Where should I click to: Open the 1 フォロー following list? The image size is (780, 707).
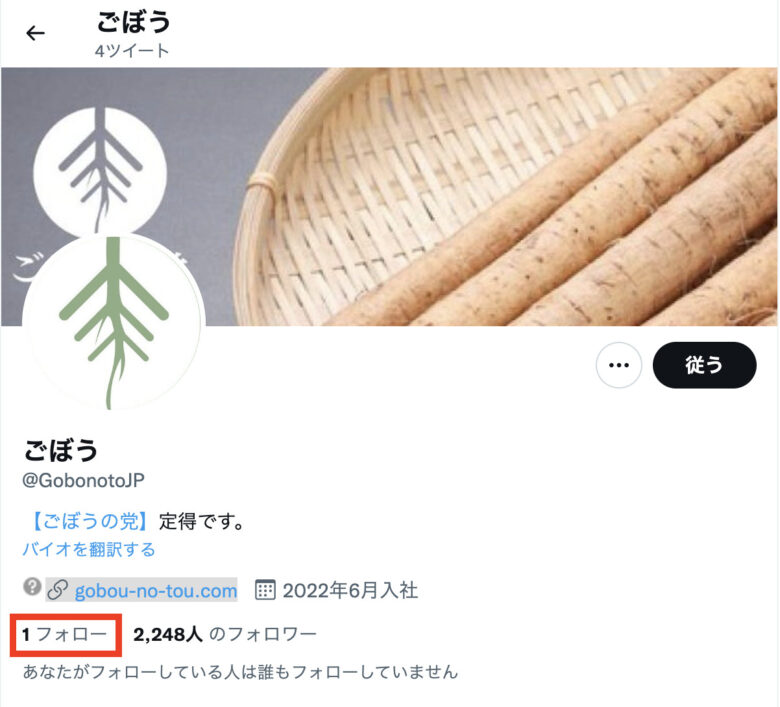65,634
